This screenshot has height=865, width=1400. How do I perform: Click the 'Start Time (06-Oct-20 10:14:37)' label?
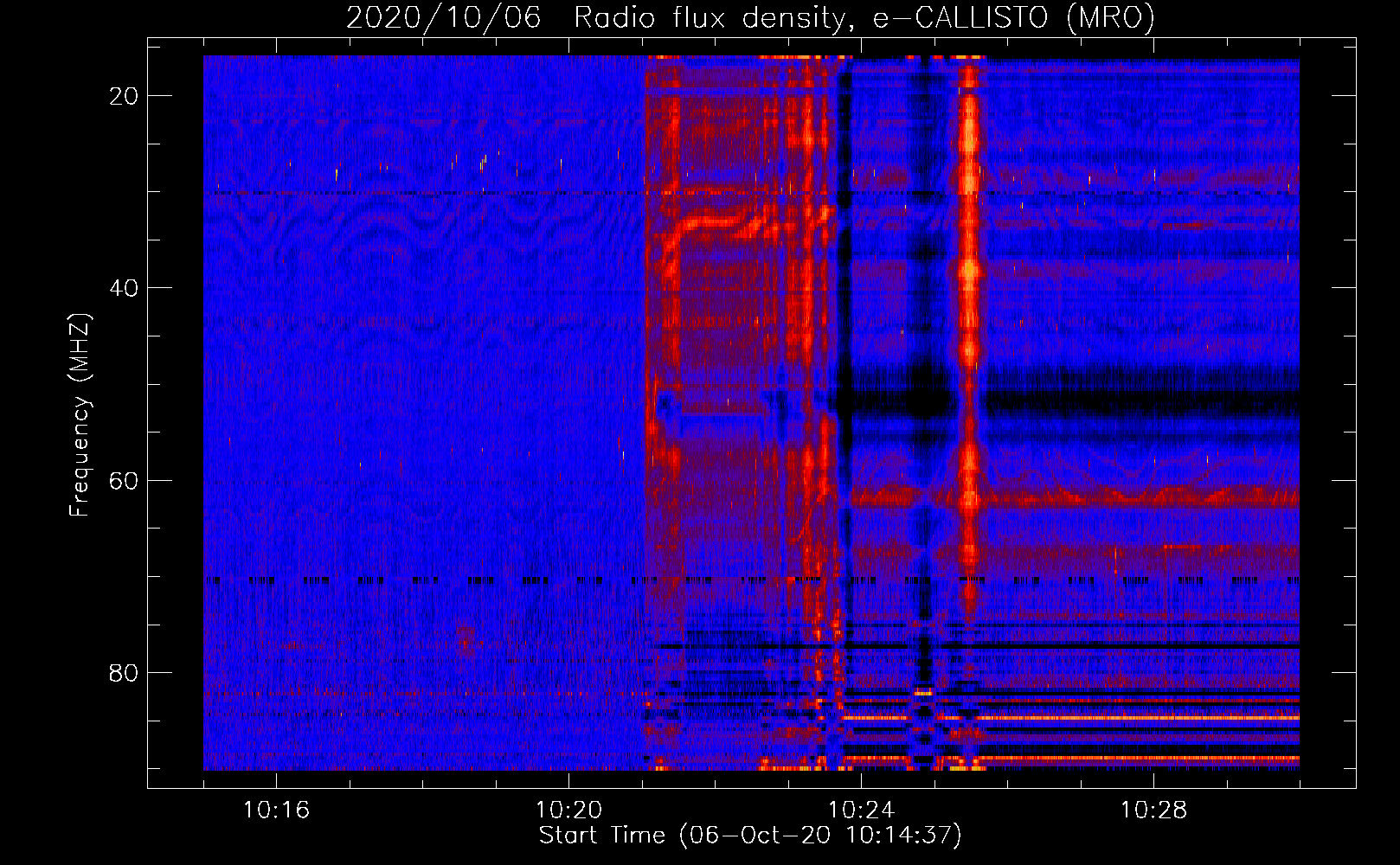[x=750, y=836]
